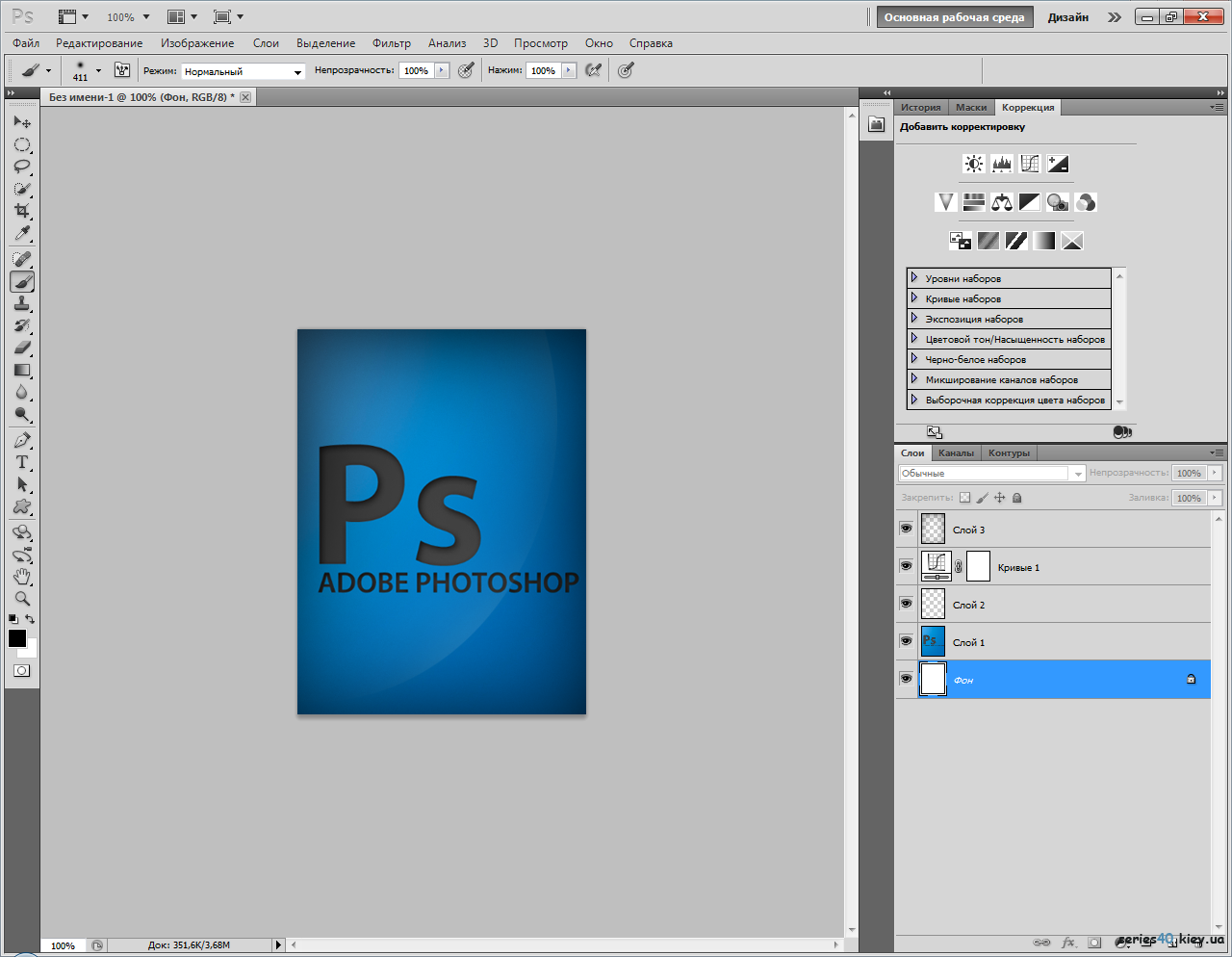Viewport: 1232px width, 957px height.
Task: Select the History Brush tool
Action: coord(22,325)
